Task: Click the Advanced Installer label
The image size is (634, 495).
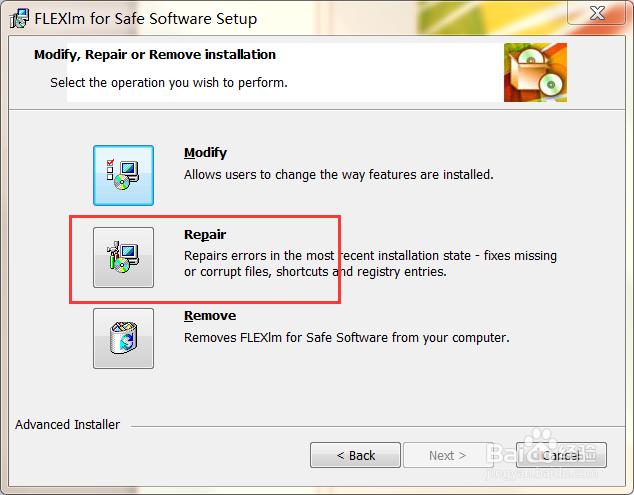Action: [68, 425]
